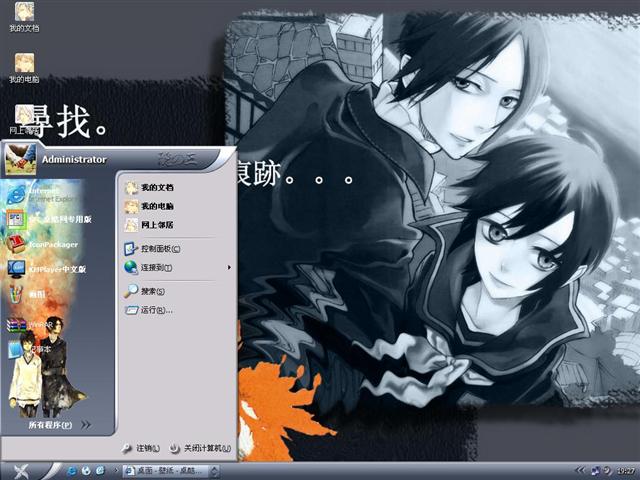Open the 我的电脑 desktop icon
The width and height of the screenshot is (640, 480).
(24, 68)
